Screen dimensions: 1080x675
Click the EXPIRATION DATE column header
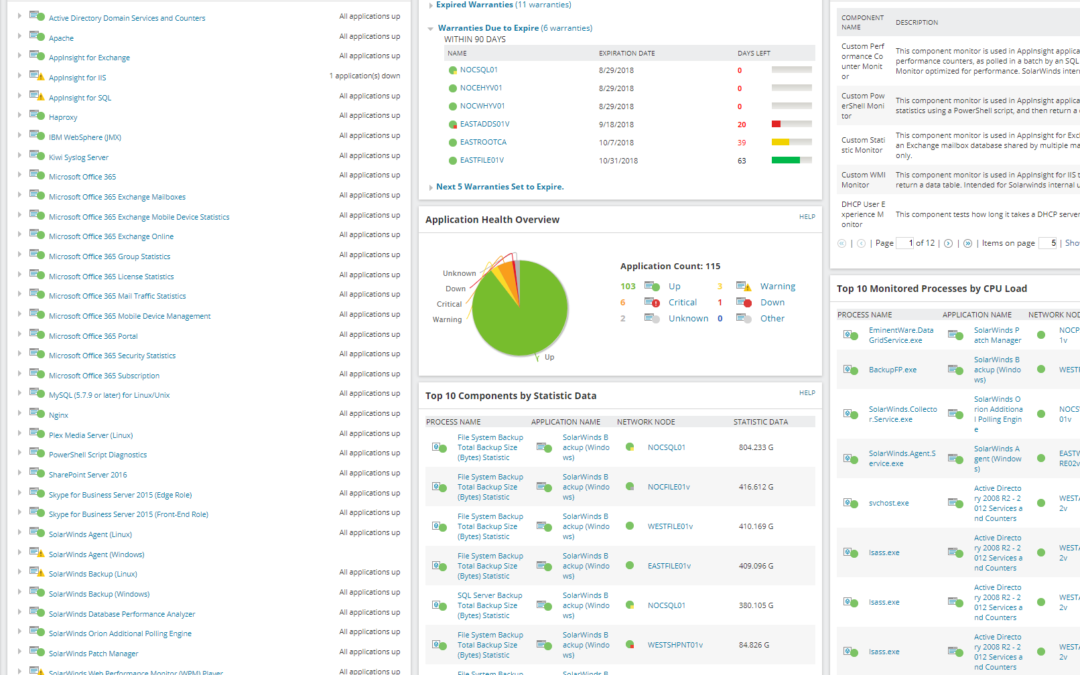(627, 53)
